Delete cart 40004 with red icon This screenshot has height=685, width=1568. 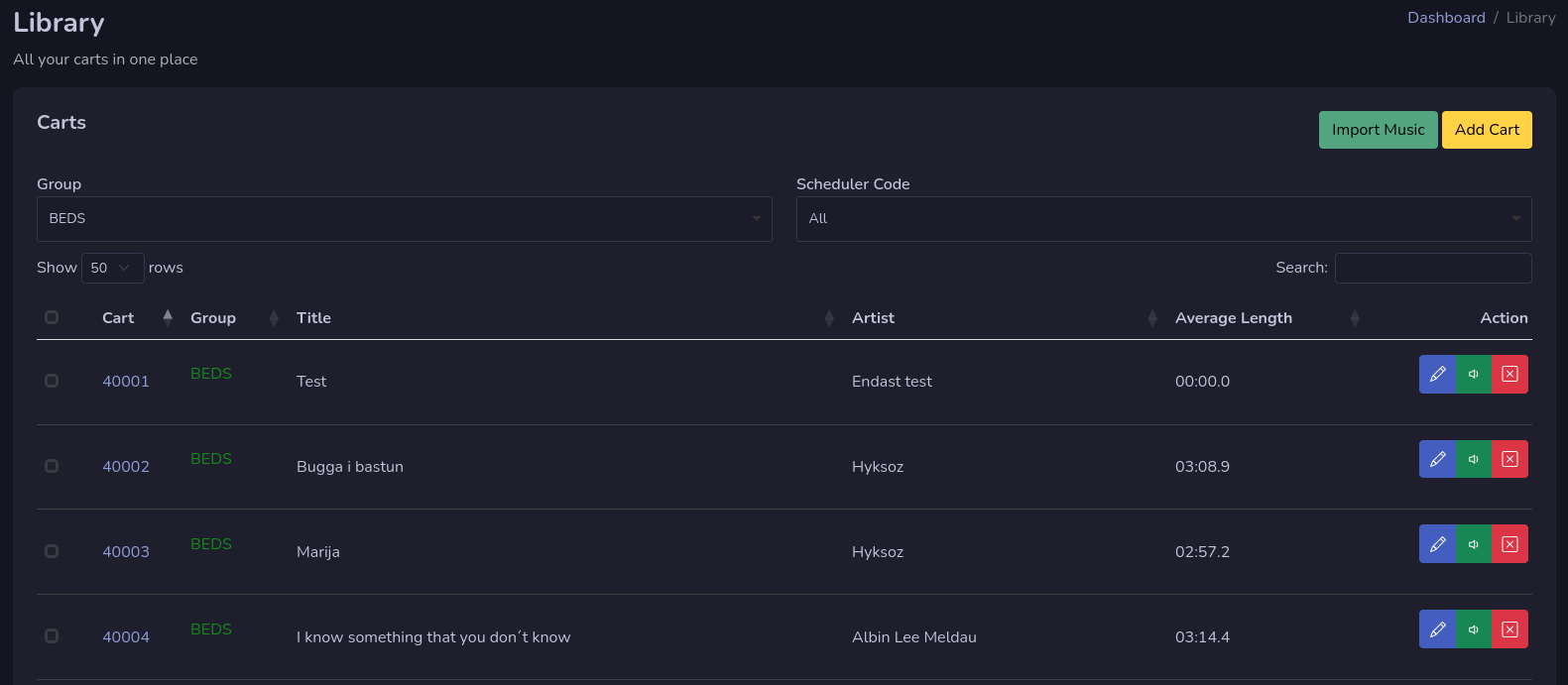[x=1509, y=629]
